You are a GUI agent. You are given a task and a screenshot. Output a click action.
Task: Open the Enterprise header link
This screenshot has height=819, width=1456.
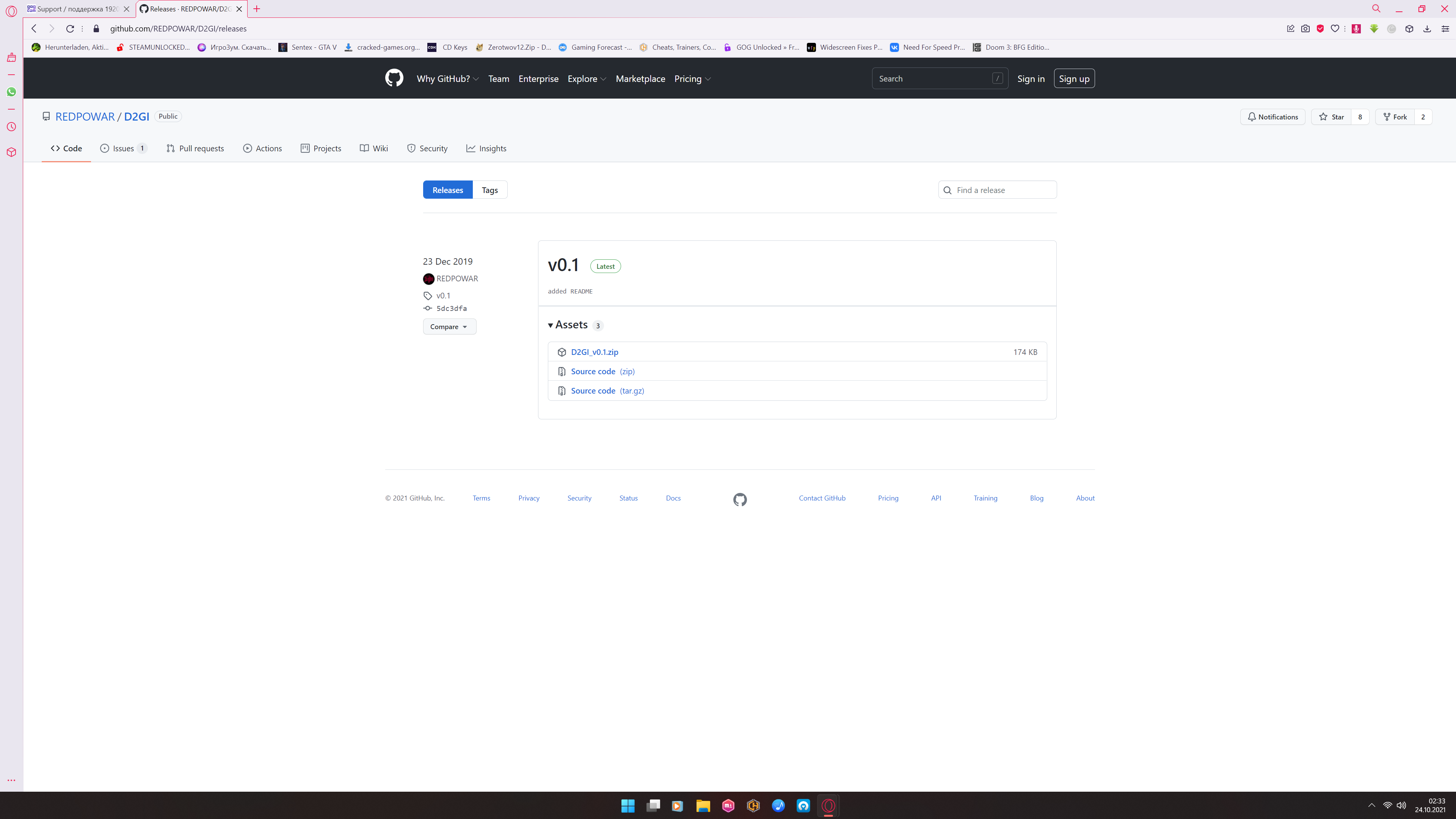[538, 78]
